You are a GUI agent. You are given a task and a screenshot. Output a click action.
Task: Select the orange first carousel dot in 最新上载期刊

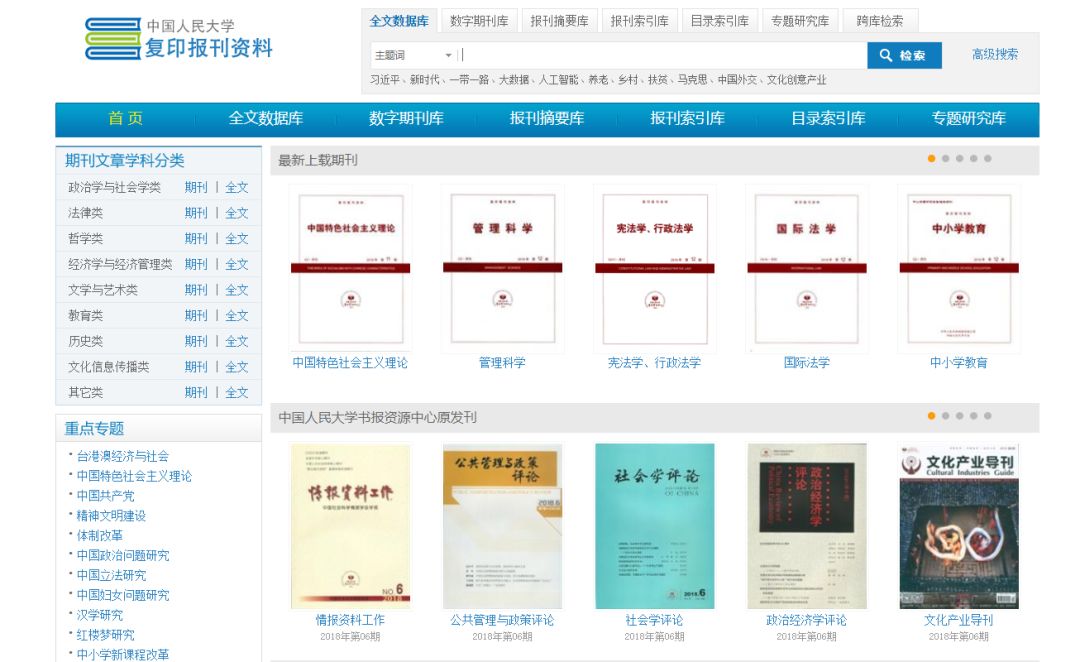[931, 158]
